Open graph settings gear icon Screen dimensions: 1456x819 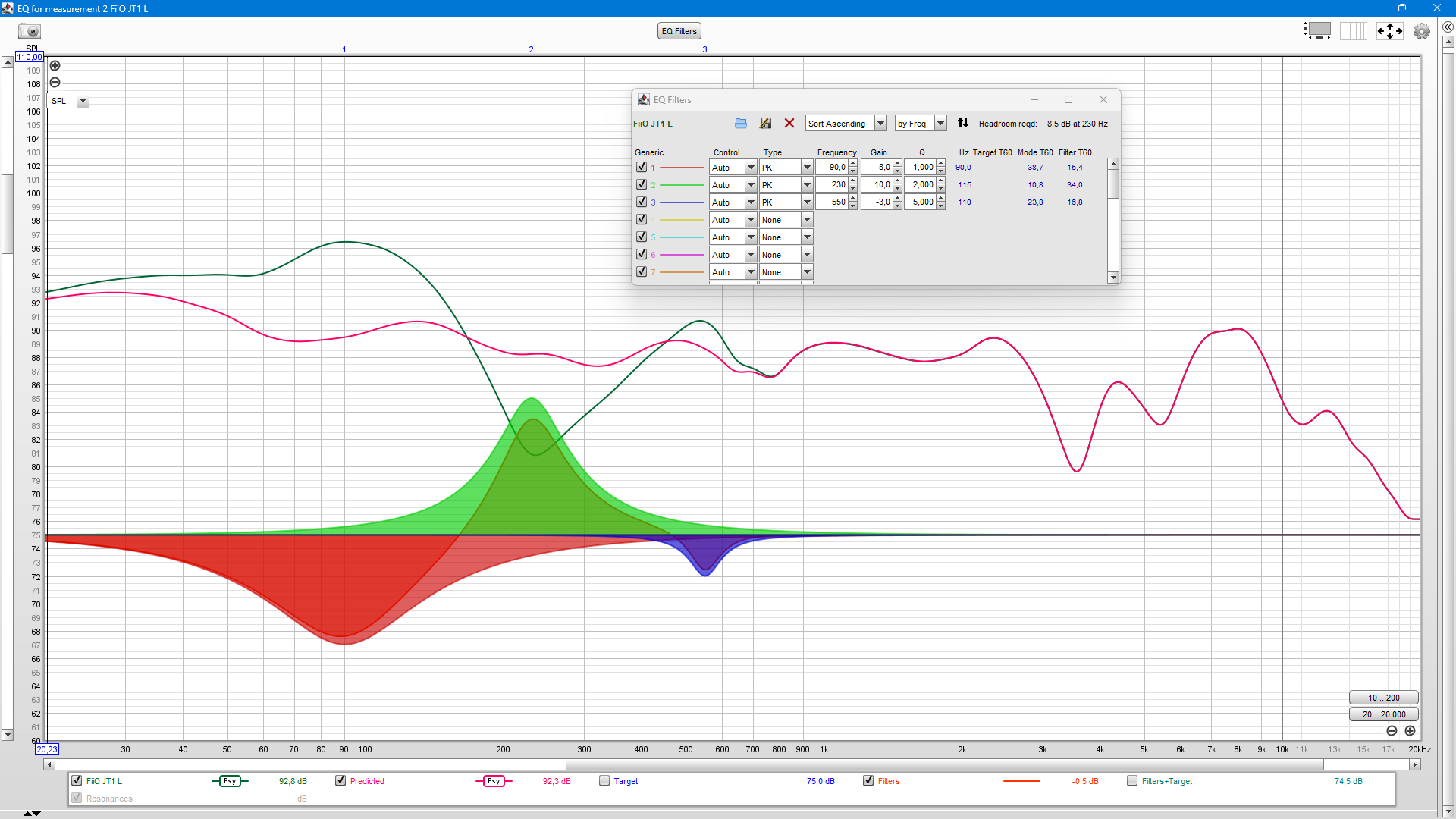coord(1422,31)
